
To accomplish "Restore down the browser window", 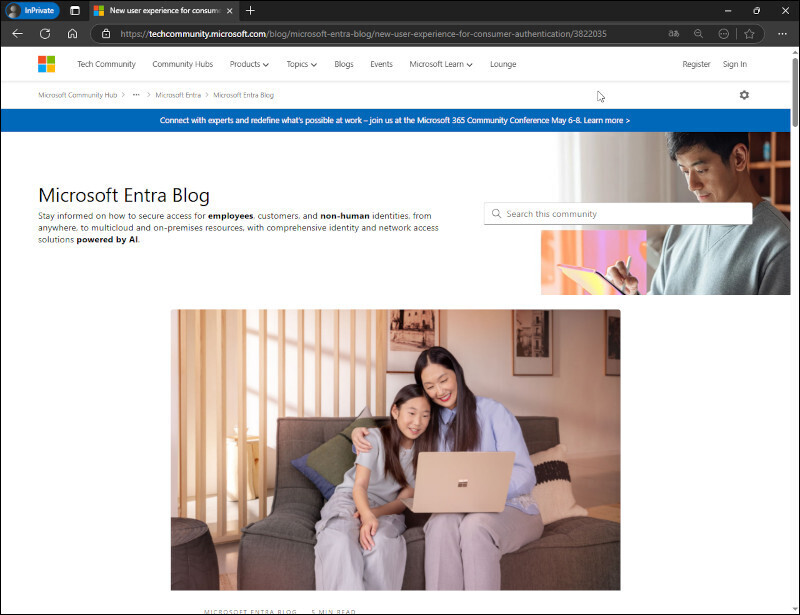I will click(756, 10).
